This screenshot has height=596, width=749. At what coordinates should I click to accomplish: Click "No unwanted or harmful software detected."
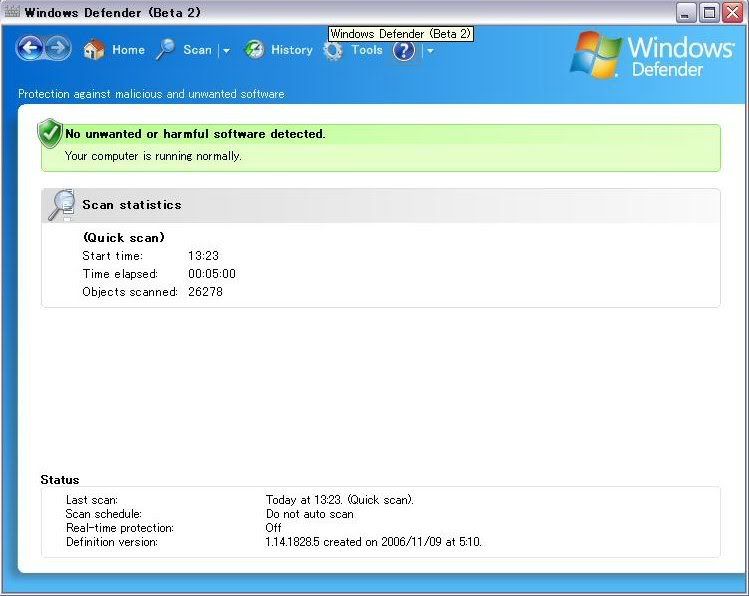195,134
